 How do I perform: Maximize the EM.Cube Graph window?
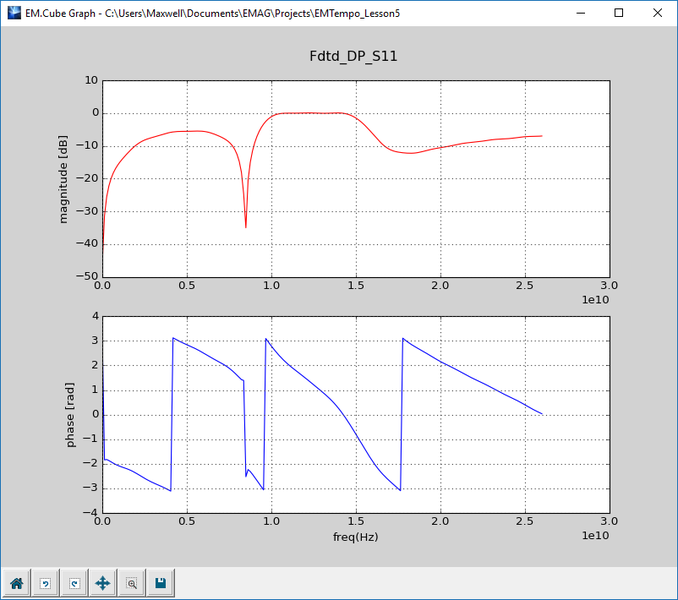pos(619,12)
